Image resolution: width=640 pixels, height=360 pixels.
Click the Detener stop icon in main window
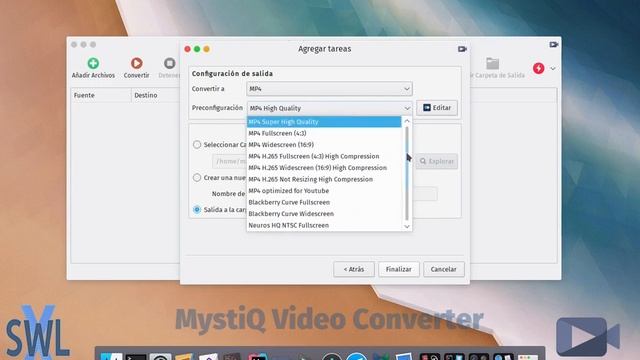point(169,63)
